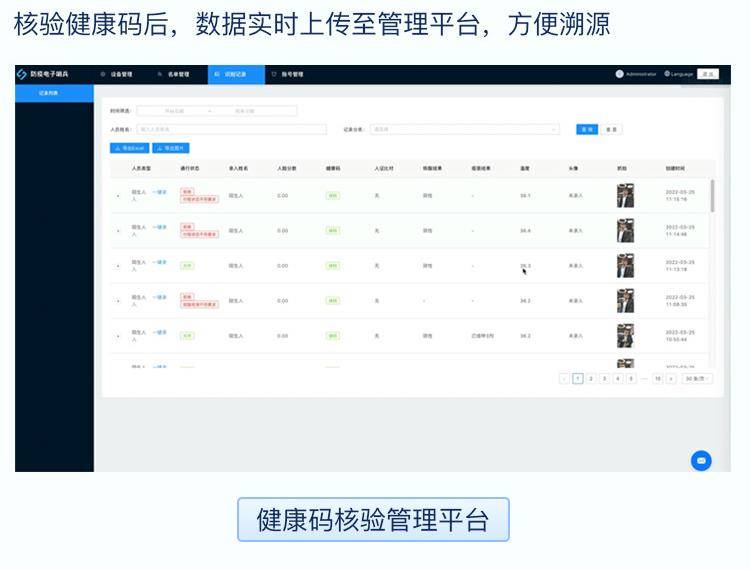Click the 重置 reset button

coord(612,129)
